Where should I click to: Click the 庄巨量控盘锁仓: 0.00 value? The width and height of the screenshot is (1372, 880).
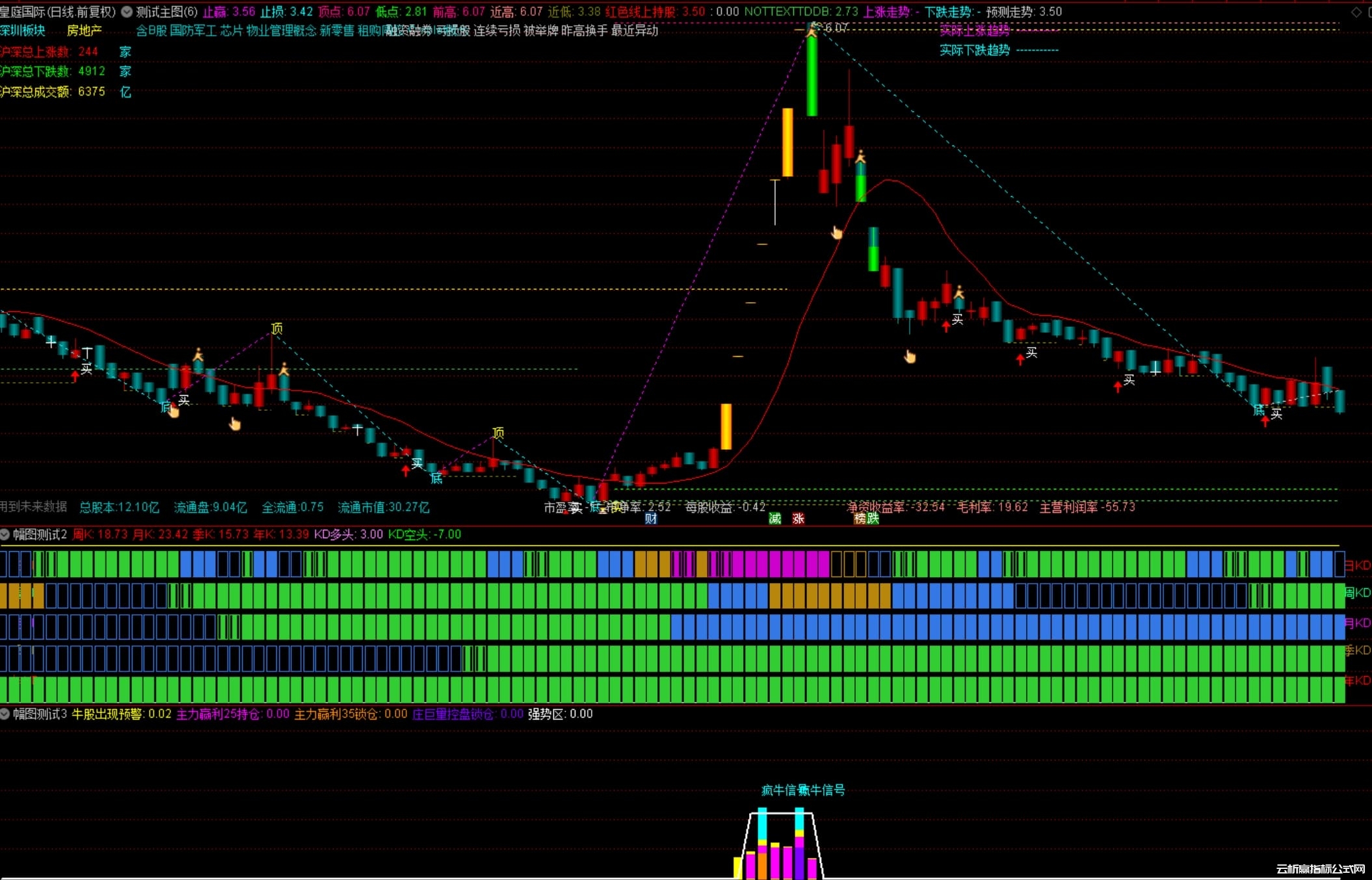[x=468, y=714]
